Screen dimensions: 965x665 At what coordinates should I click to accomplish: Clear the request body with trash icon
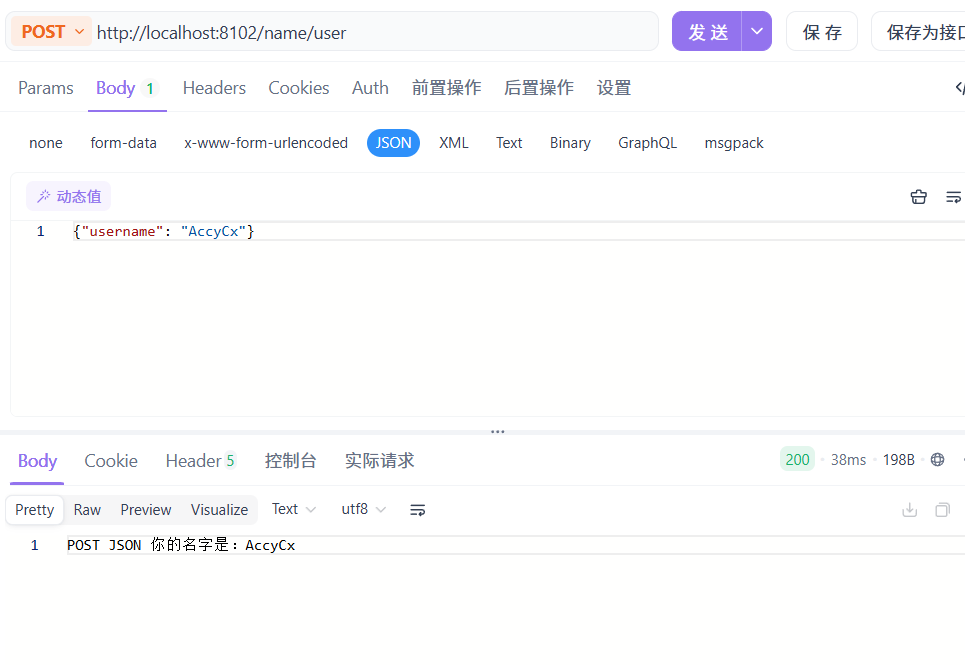pos(918,196)
